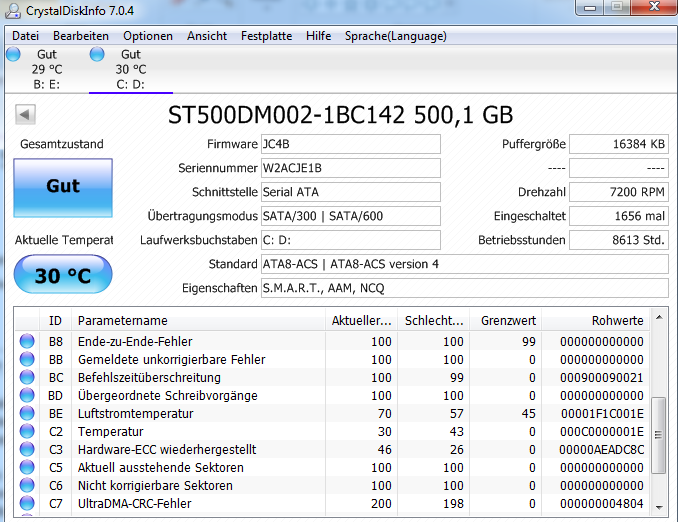Open the Festplatte menu
Image resolution: width=678 pixels, height=522 pixels.
(x=266, y=36)
